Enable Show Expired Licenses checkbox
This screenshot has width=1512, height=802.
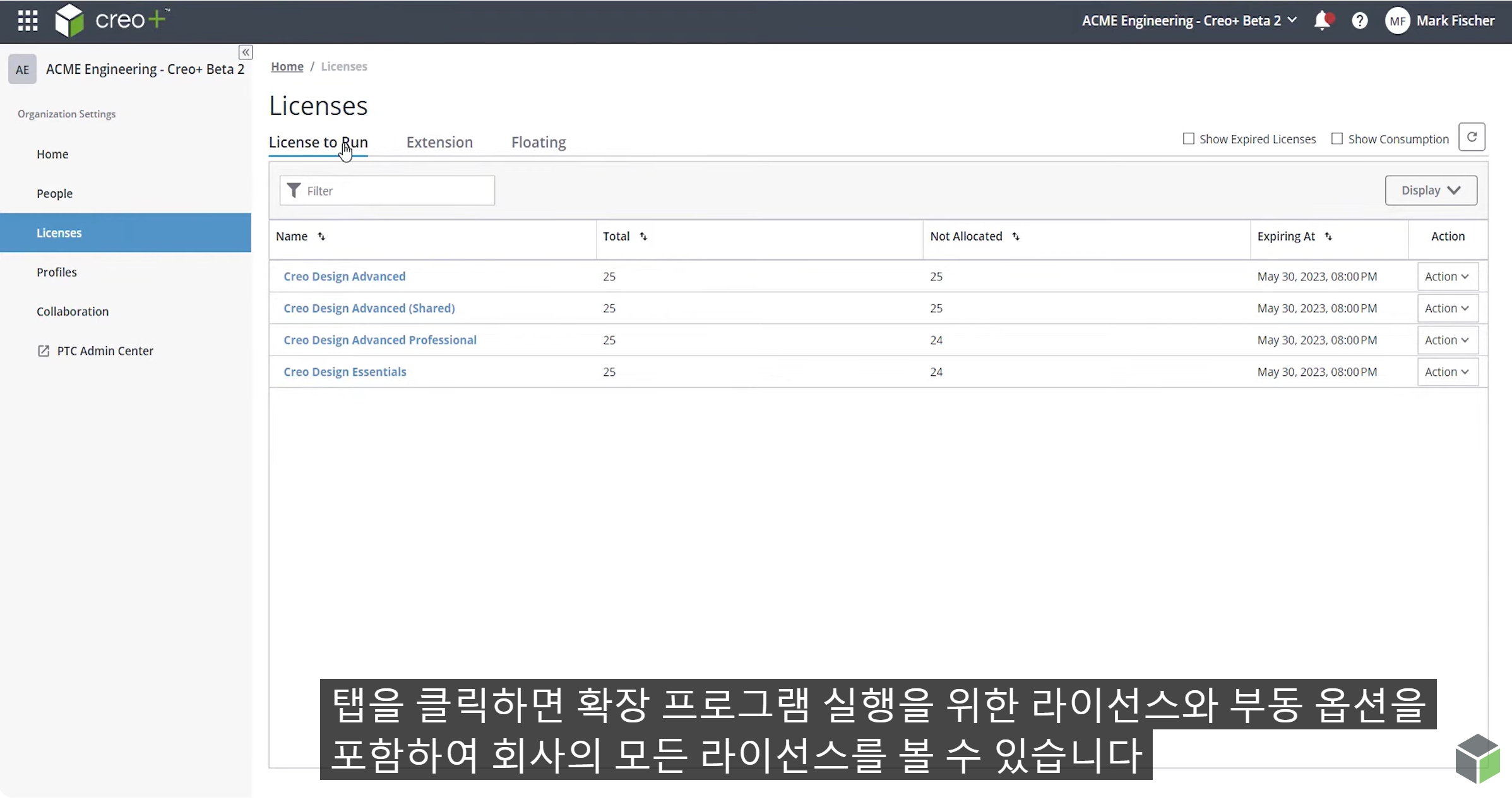[x=1189, y=138]
